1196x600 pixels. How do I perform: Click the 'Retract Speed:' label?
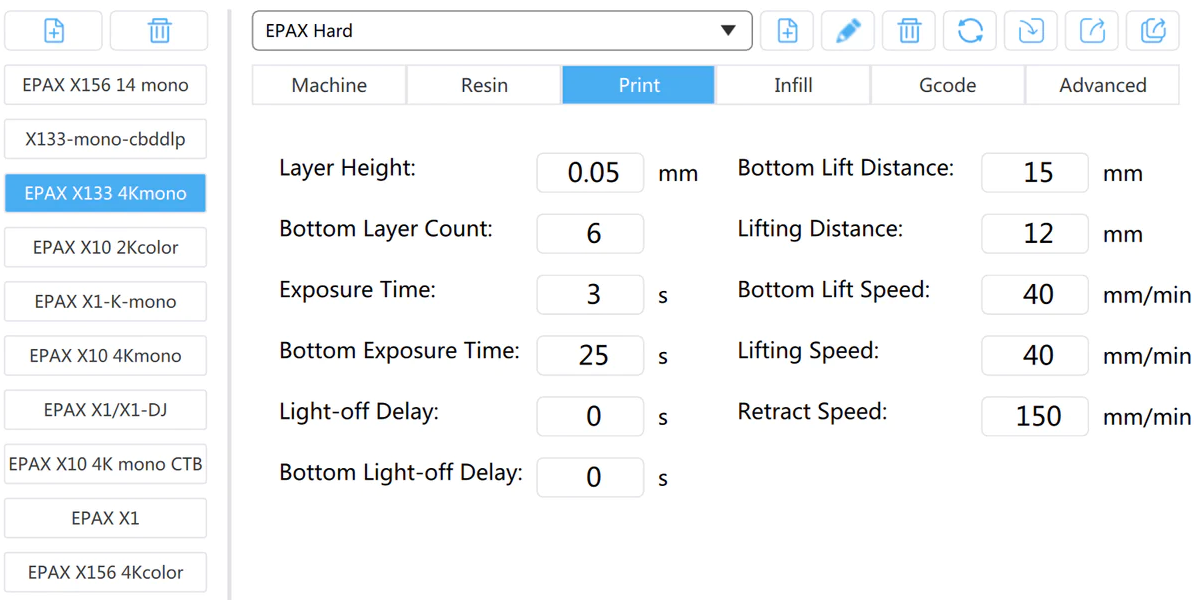813,412
